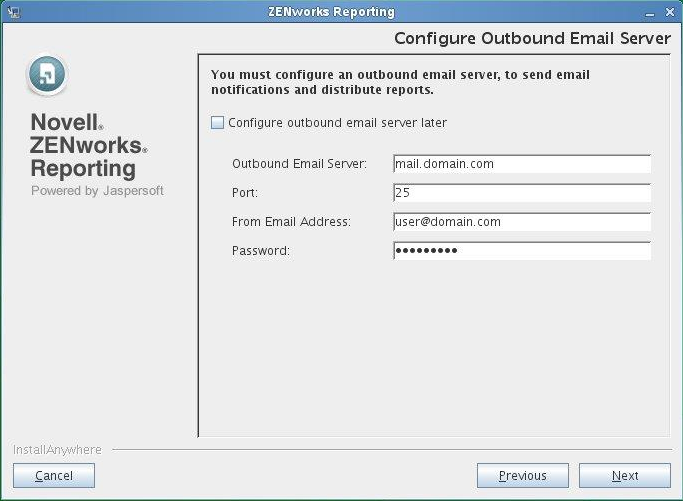683x501 pixels.
Task: Proceed by clicking the Next button
Action: pos(625,475)
